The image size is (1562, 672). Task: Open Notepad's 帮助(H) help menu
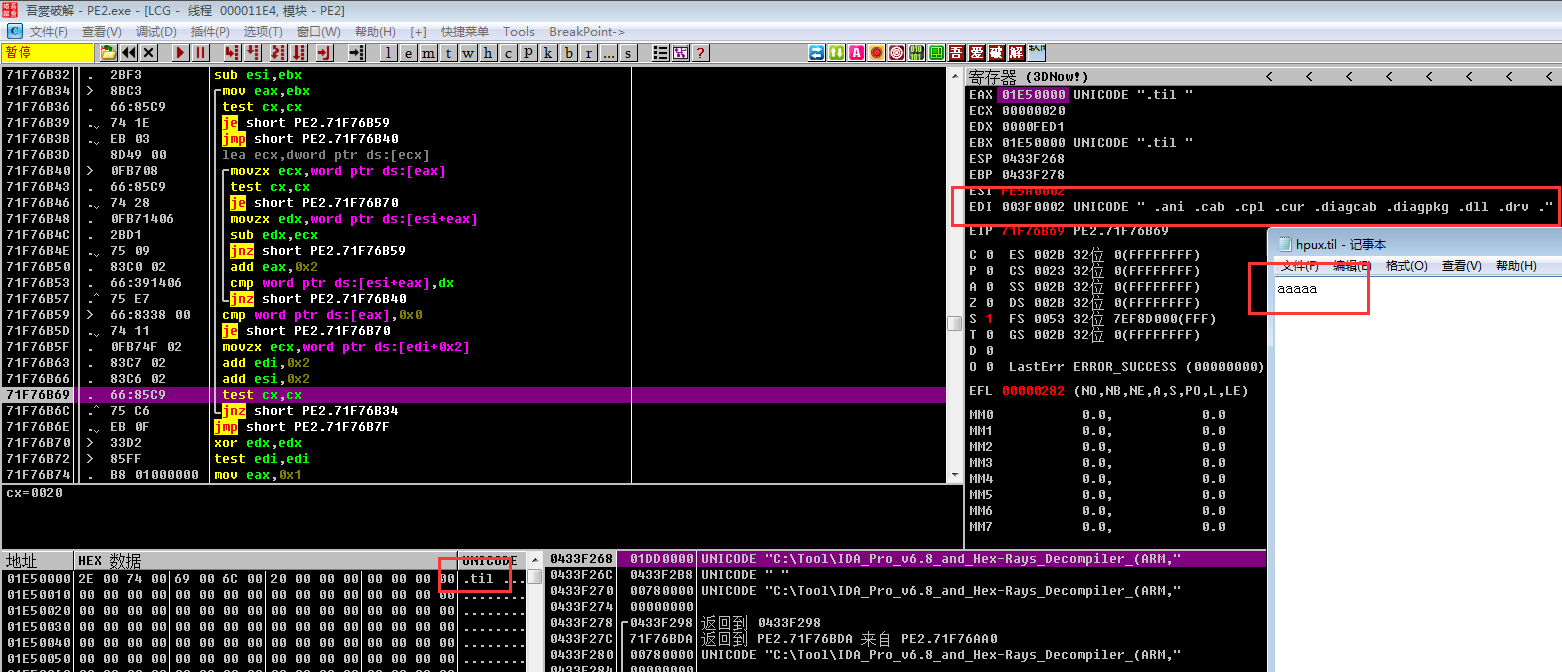(x=1515, y=265)
